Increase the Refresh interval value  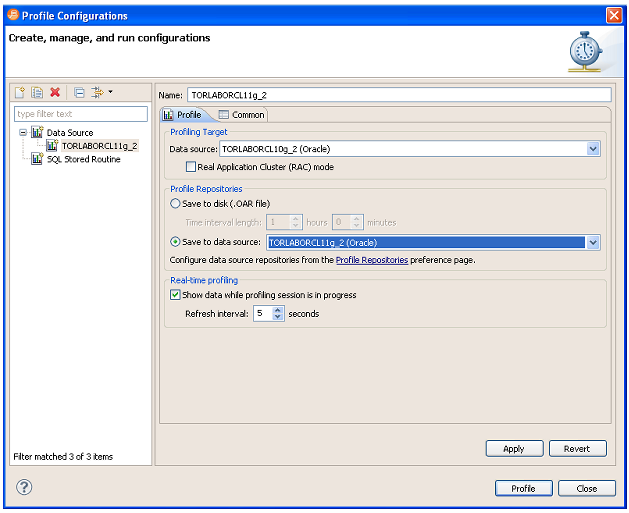(278, 310)
